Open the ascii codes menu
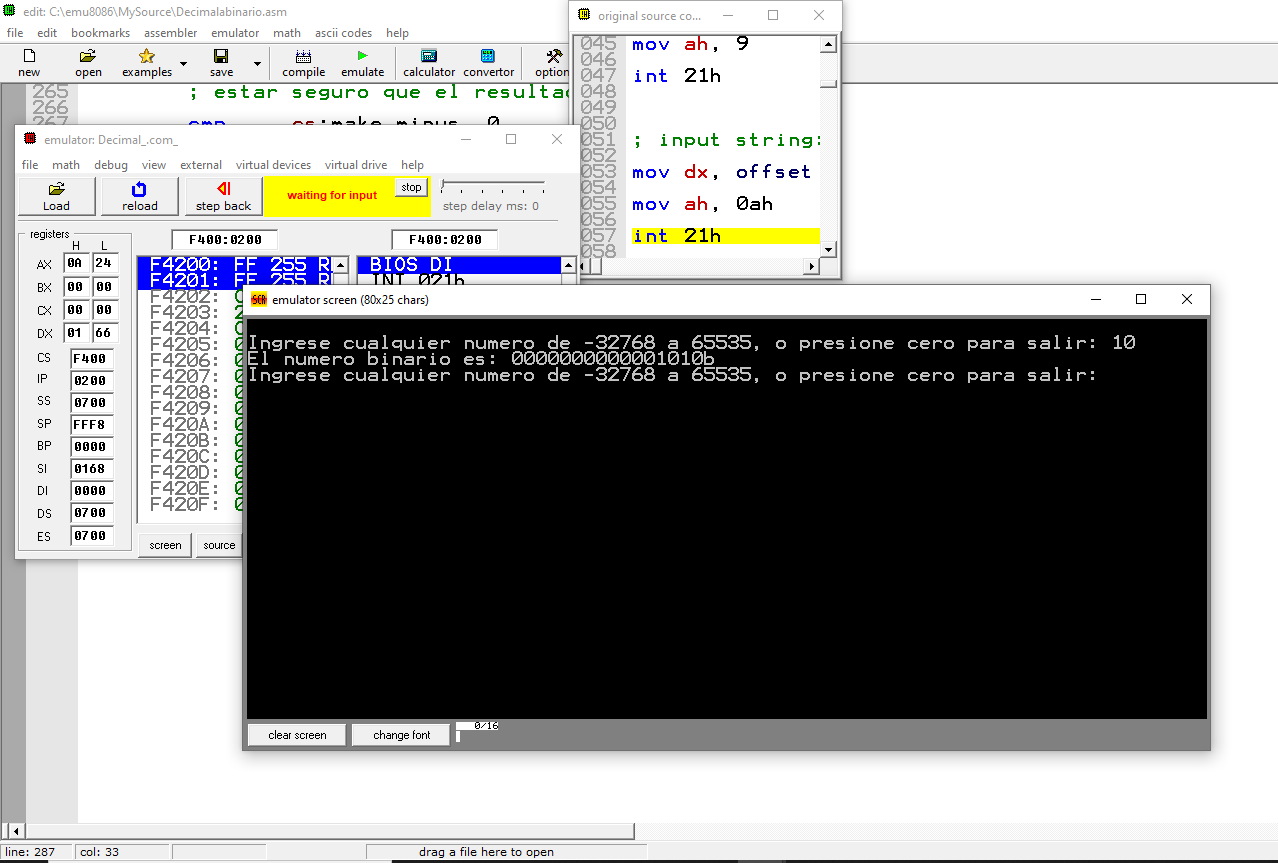This screenshot has height=863, width=1278. tap(343, 33)
